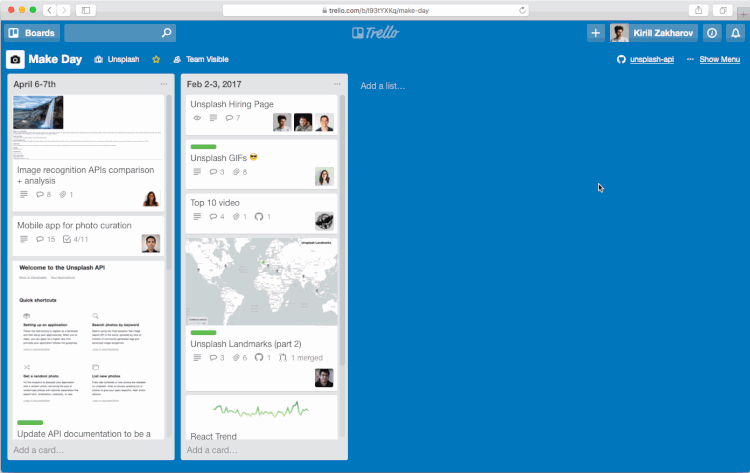
Task: Open waterfall thumbnail on image recognition card
Action: (38, 112)
